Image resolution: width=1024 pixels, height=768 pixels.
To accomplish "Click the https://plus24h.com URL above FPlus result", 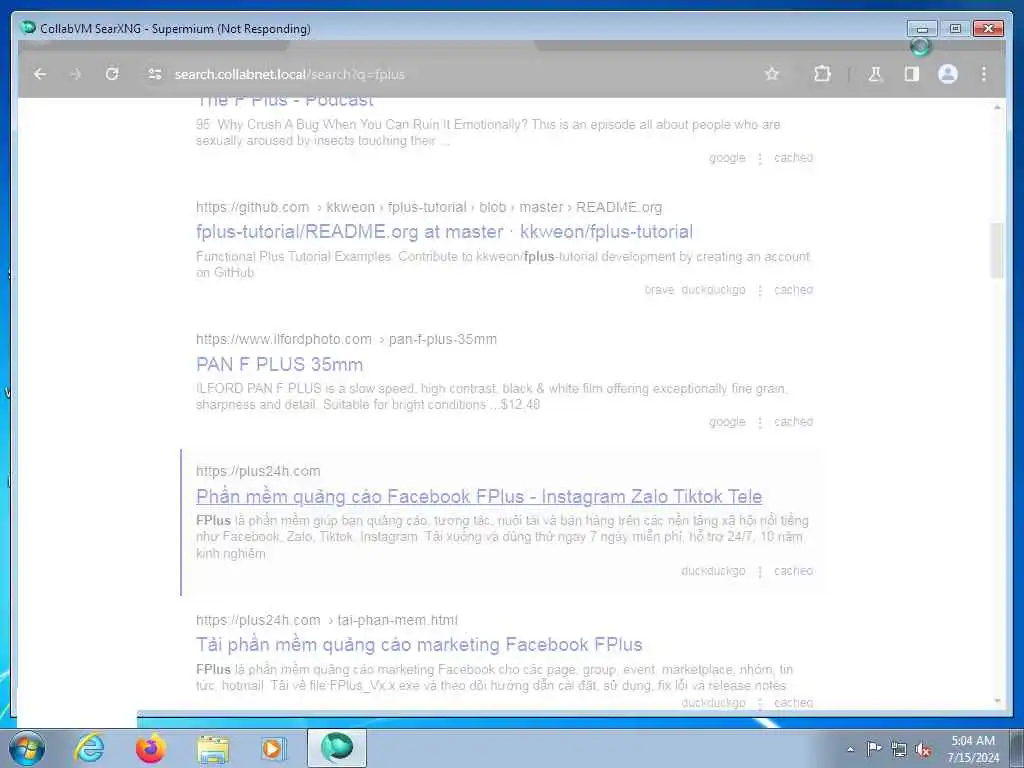I will point(258,471).
